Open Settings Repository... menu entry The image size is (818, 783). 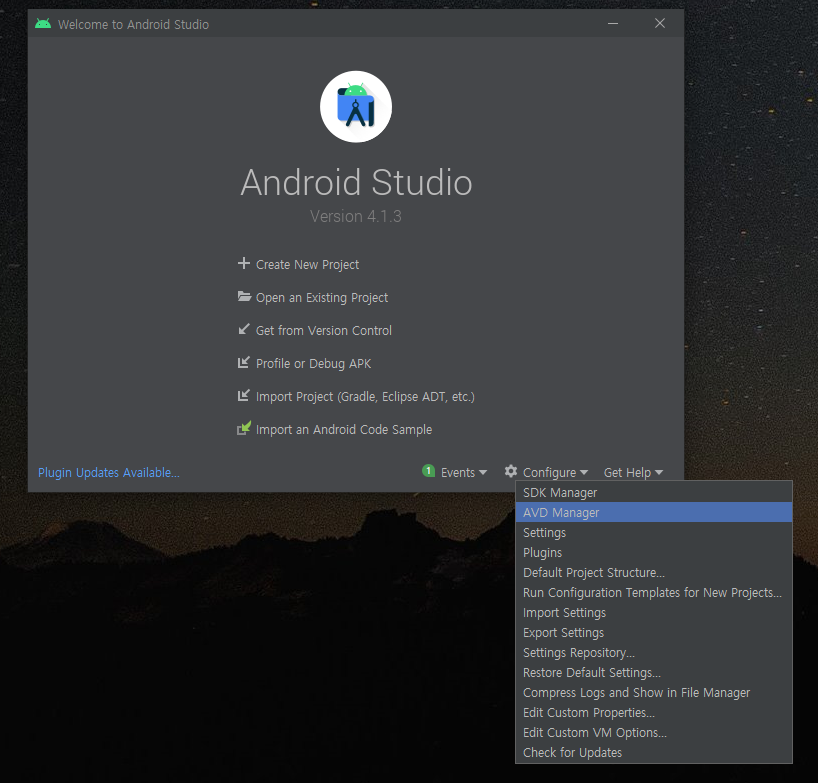654,653
